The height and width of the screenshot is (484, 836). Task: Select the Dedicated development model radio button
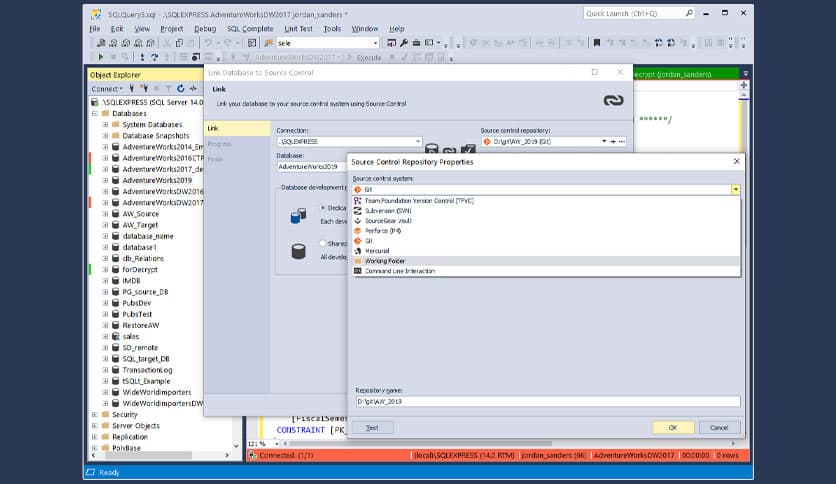tap(323, 208)
